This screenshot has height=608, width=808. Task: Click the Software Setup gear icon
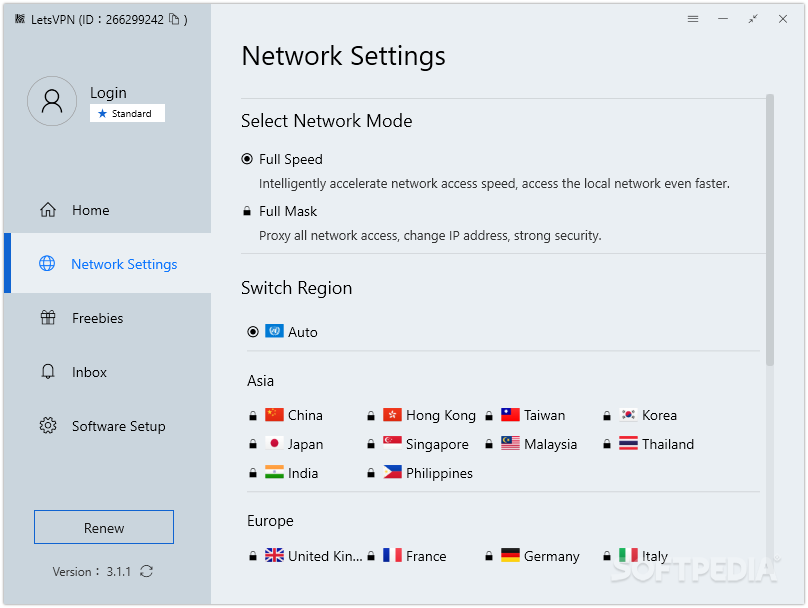(48, 426)
